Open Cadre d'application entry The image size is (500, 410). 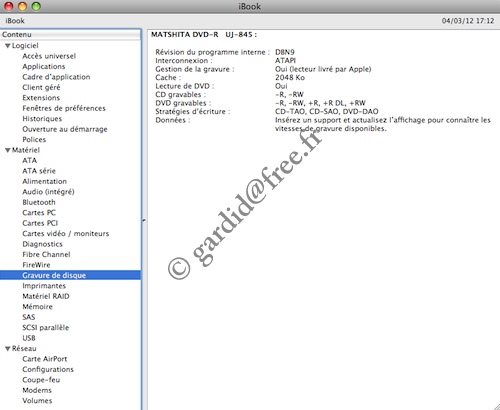56,77
